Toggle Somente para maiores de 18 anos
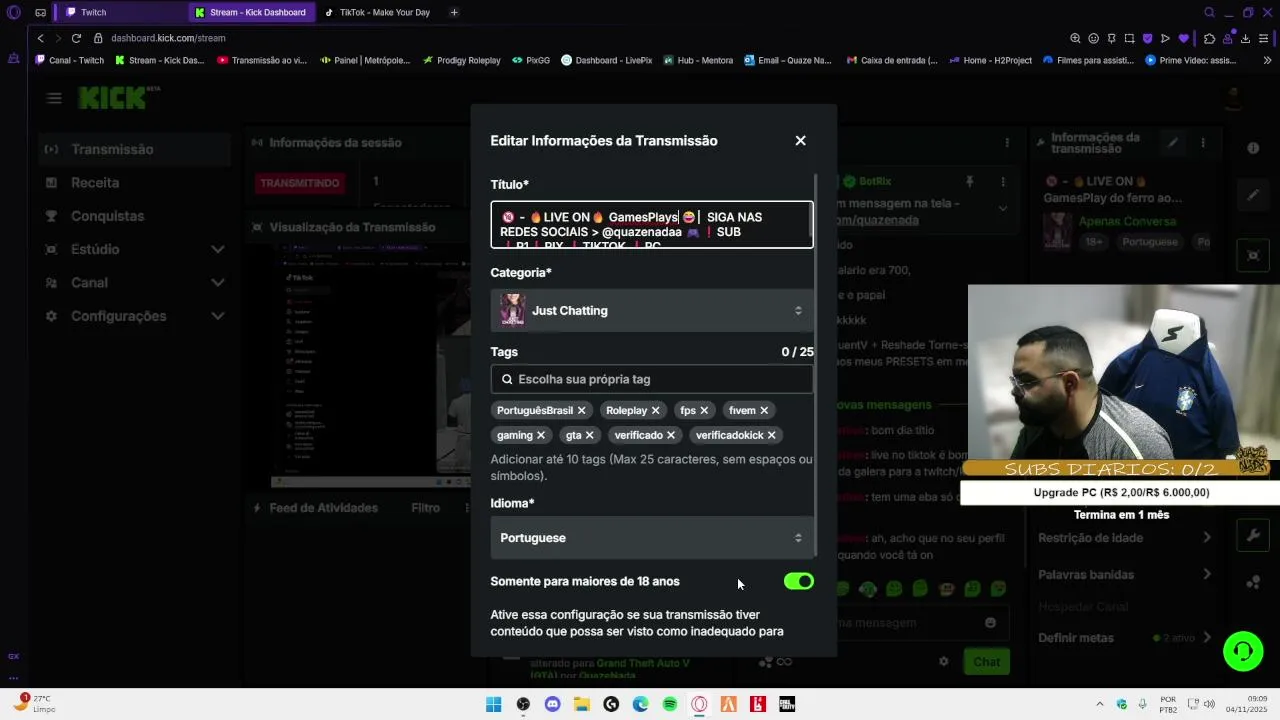Screen dimensions: 1280x720 click(x=798, y=582)
